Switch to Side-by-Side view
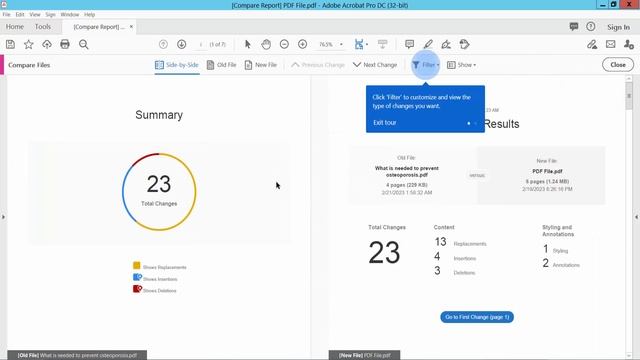Image resolution: width=640 pixels, height=360 pixels. [177, 65]
